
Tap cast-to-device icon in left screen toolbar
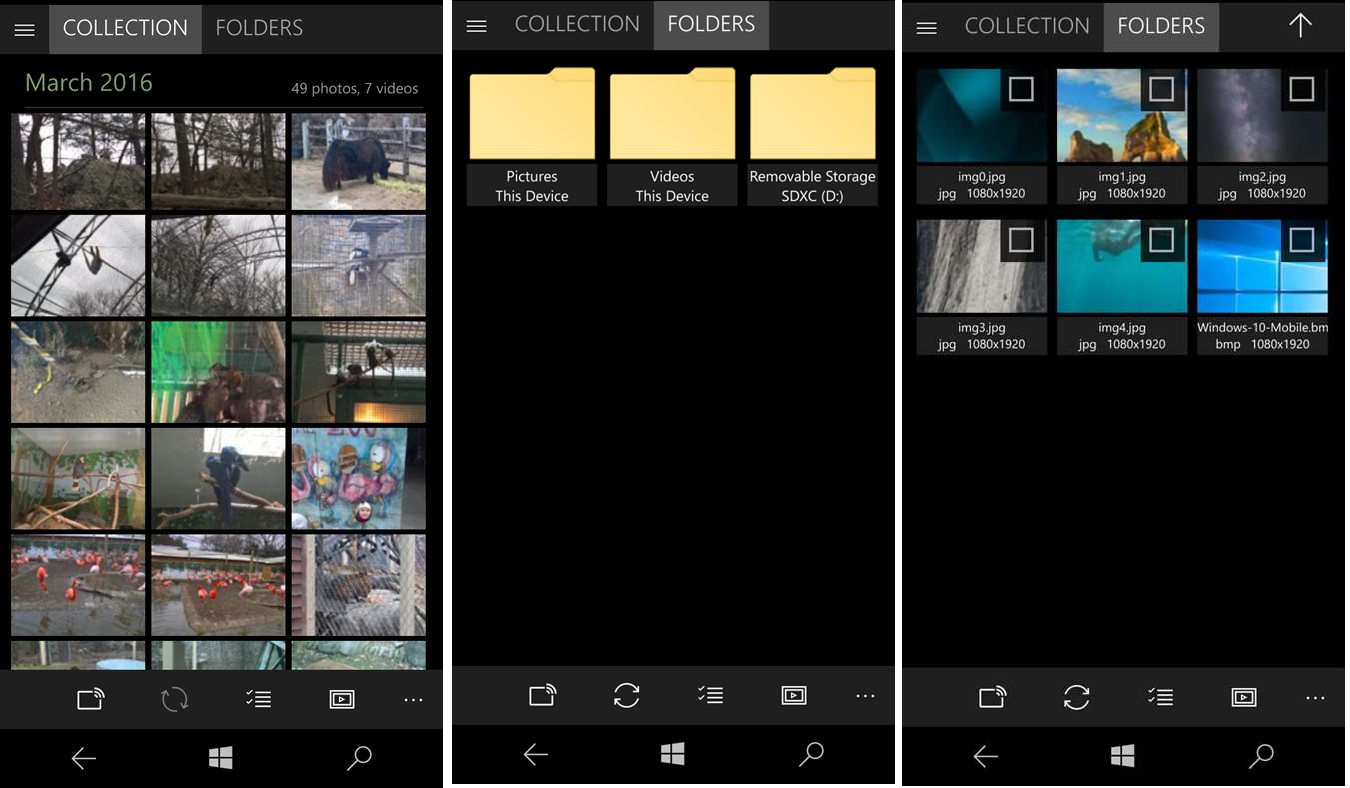[x=91, y=699]
